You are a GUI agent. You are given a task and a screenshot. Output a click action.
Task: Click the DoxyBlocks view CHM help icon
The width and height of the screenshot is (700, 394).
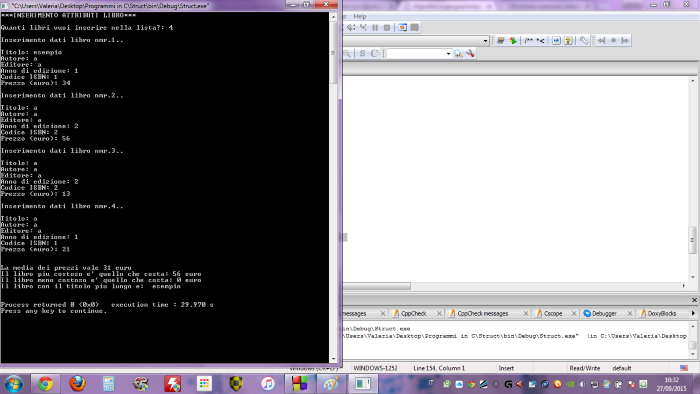click(568, 41)
